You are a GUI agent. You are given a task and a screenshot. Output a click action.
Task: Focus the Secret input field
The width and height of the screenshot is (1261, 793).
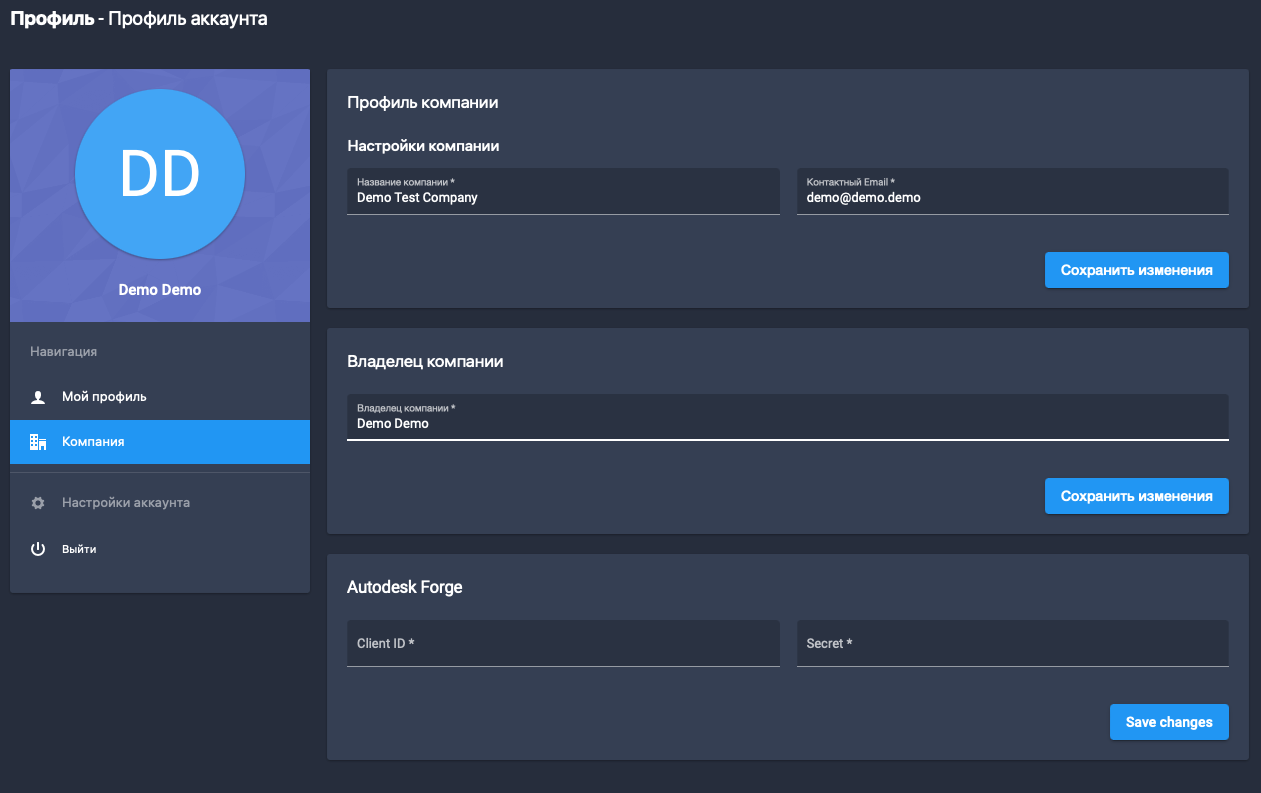1012,644
